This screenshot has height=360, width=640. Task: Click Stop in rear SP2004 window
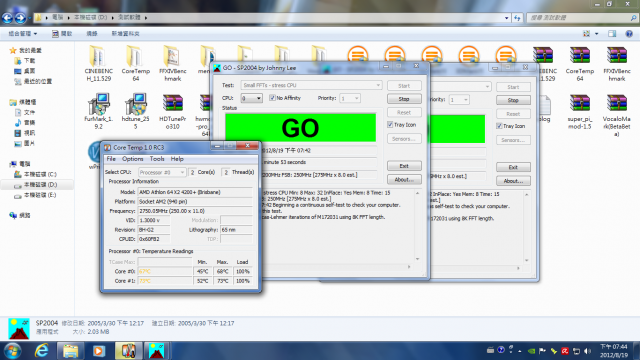[x=513, y=100]
